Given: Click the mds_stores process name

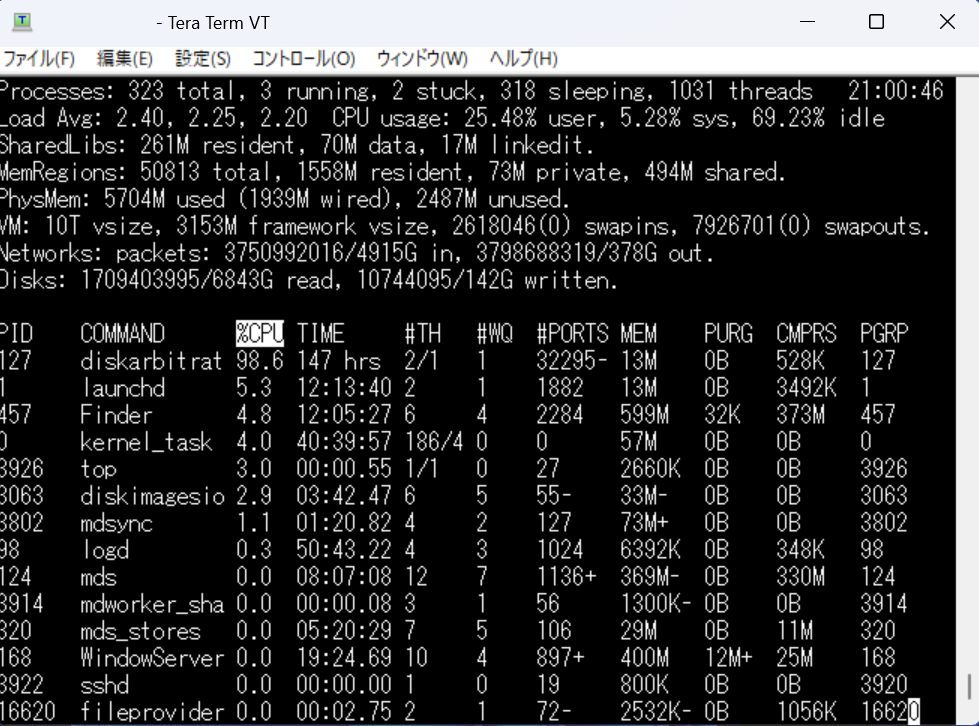Looking at the screenshot, I should pos(140,631).
